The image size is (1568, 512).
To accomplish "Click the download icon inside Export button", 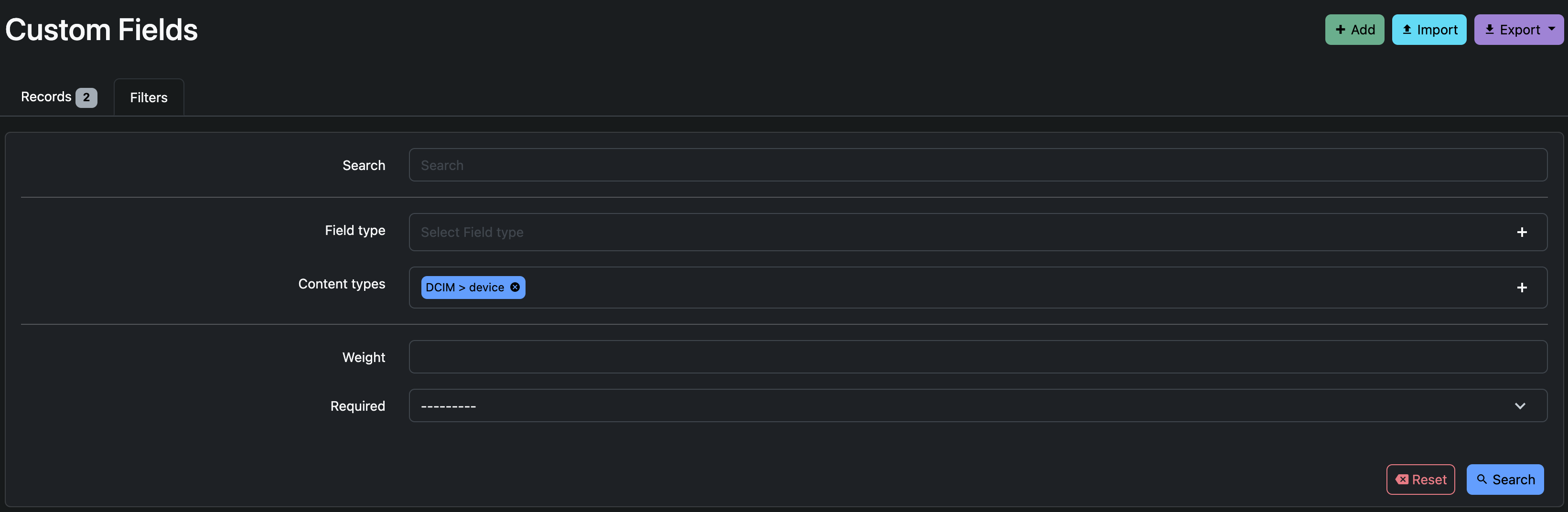I will point(1491,29).
